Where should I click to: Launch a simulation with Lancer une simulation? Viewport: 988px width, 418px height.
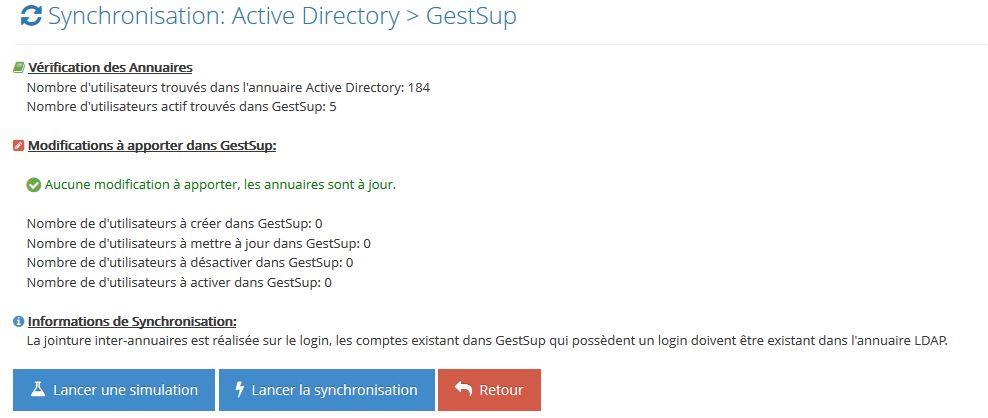[114, 390]
